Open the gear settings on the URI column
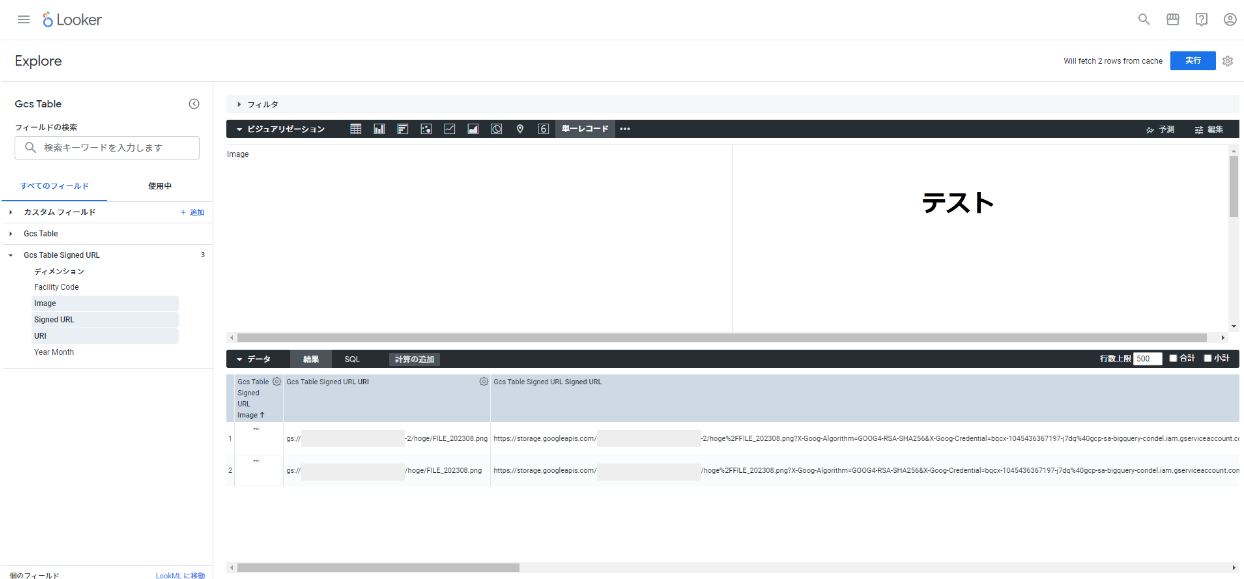 pos(483,381)
